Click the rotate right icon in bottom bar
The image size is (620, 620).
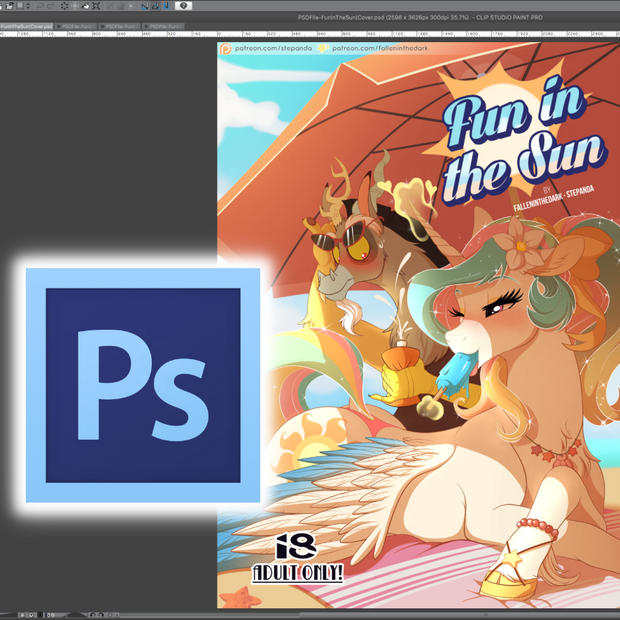pos(101,615)
